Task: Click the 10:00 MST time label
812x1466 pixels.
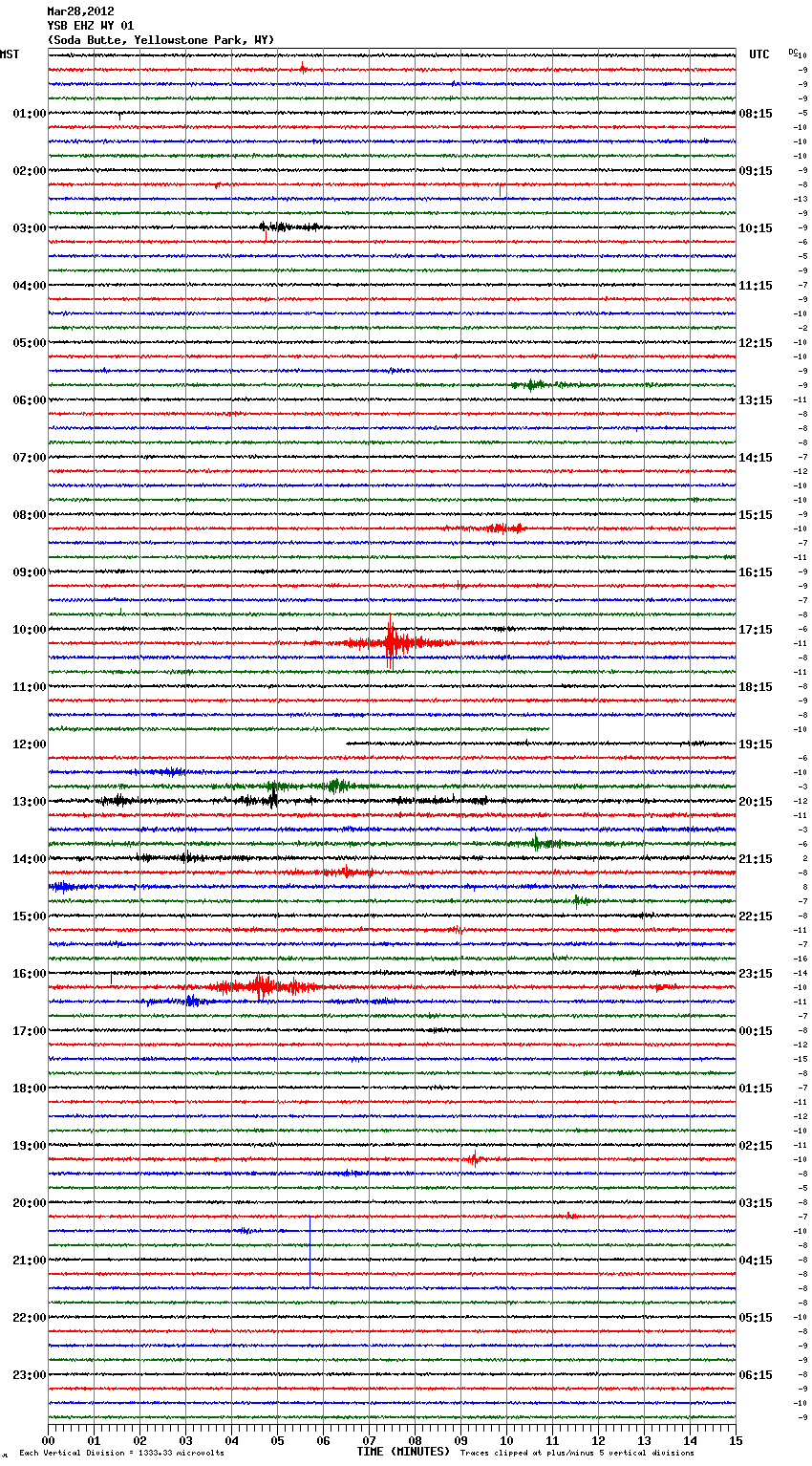Action: coord(29,630)
